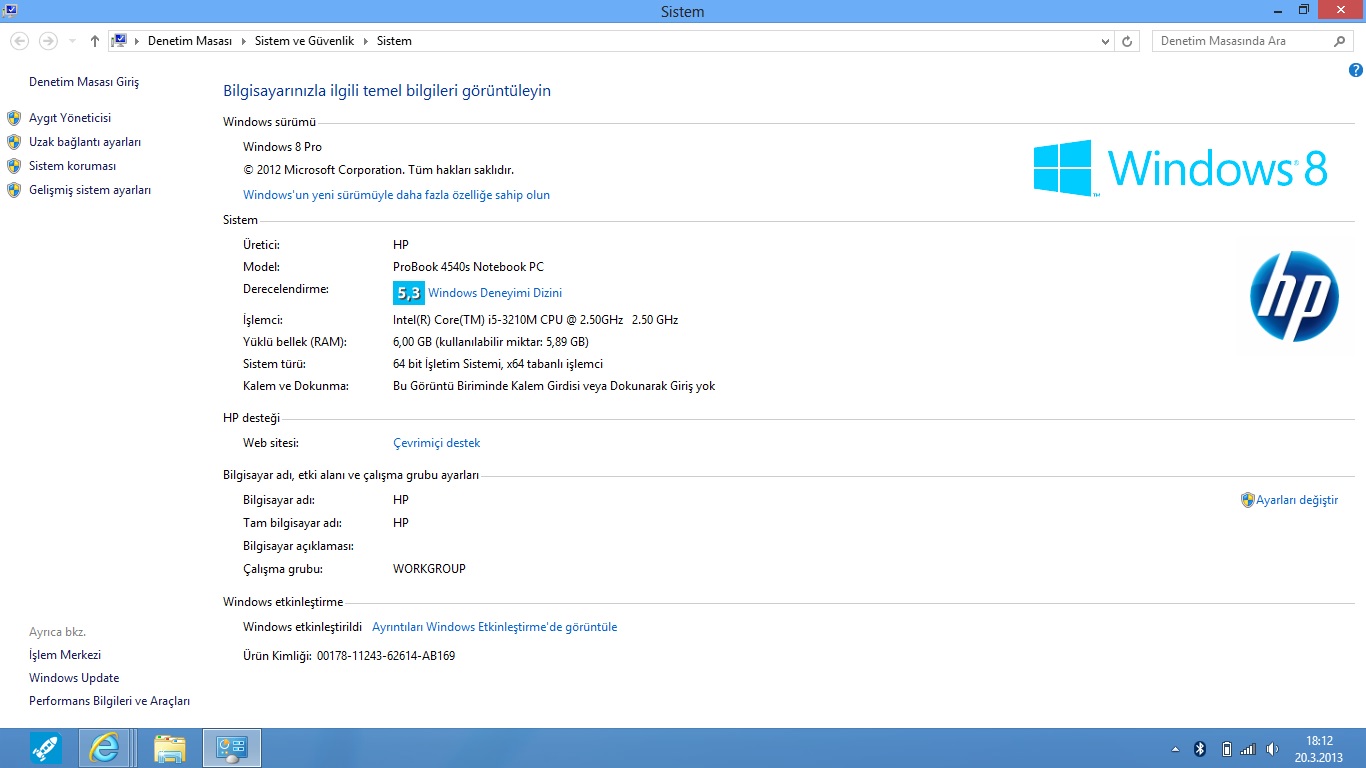
Task: Click network signal tray icon
Action: click(x=1248, y=749)
